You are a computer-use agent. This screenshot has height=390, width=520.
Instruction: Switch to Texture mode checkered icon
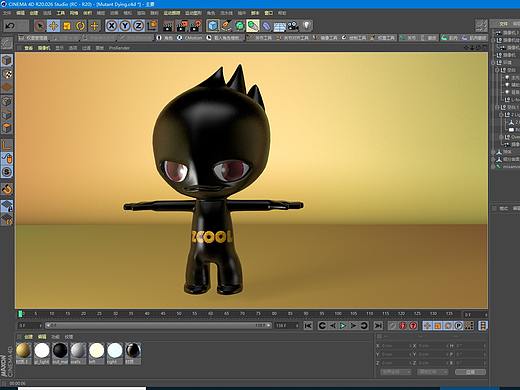pos(7,74)
